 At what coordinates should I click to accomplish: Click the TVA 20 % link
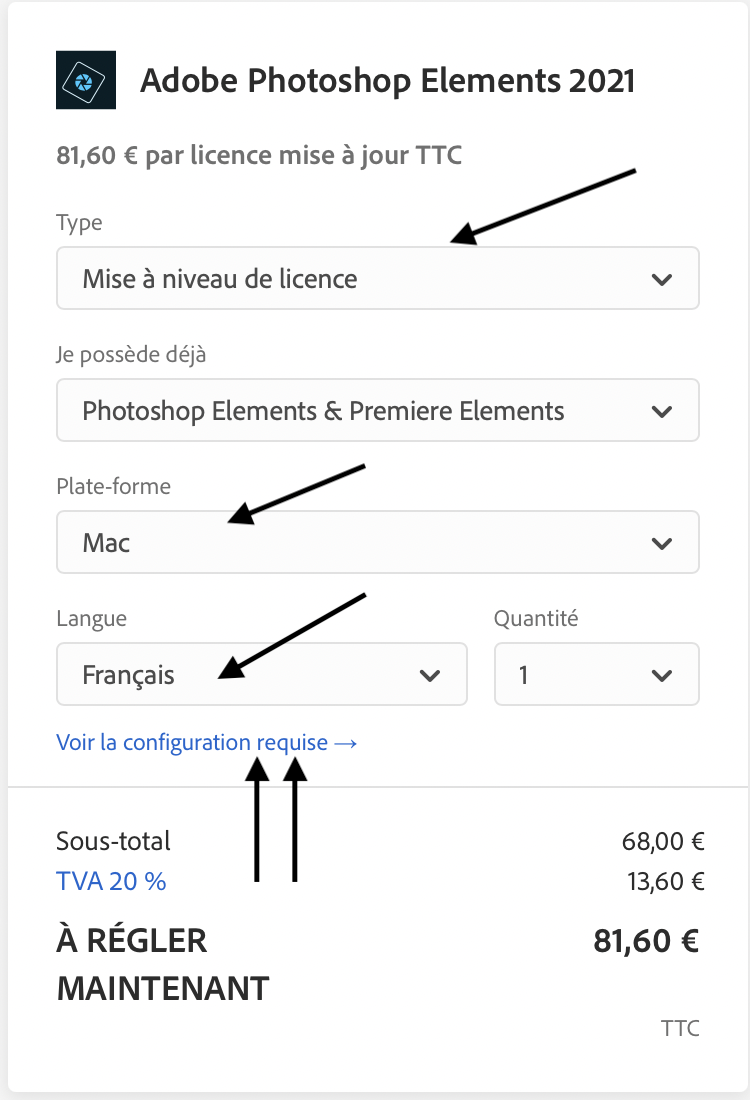click(x=111, y=881)
